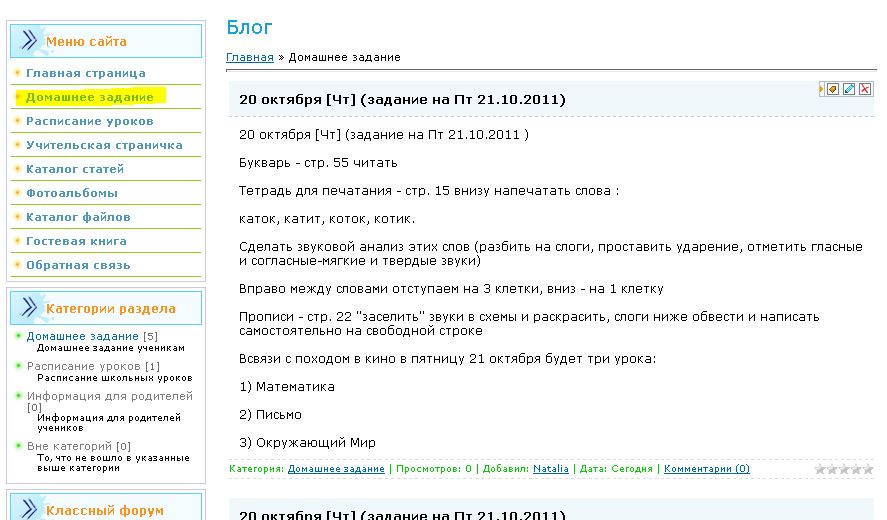Click the post title 20 октября [Чт] heading
The height and width of the screenshot is (520, 887).
point(402,100)
